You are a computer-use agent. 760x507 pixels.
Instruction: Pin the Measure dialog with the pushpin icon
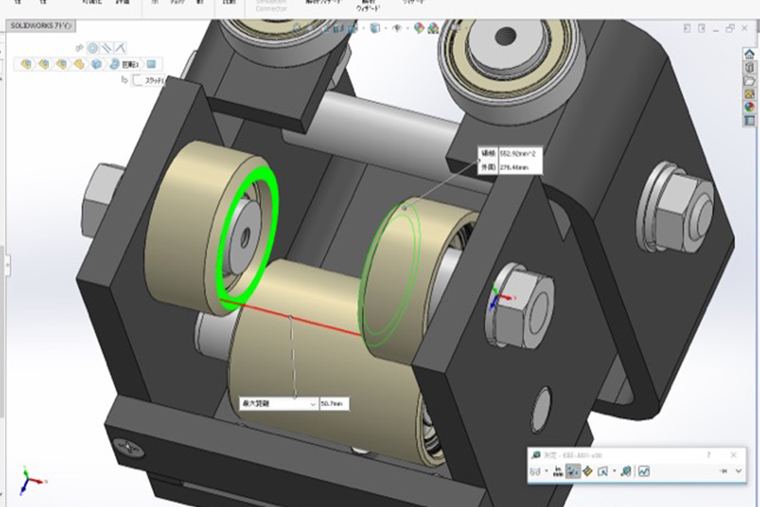coord(724,471)
